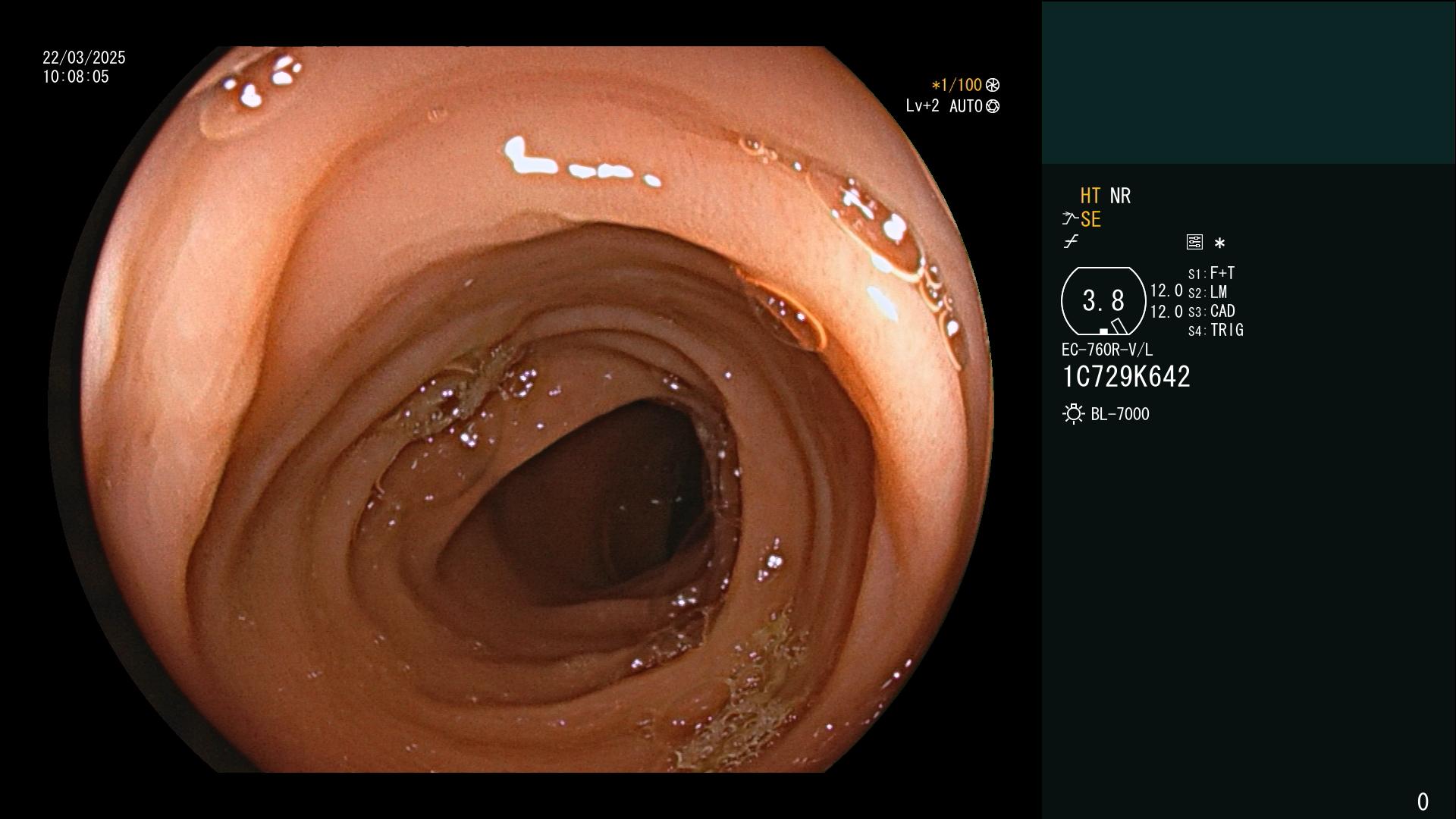The width and height of the screenshot is (1456, 819).
Task: Click the white asterisk next to sliders icon
Action: coord(1219,243)
